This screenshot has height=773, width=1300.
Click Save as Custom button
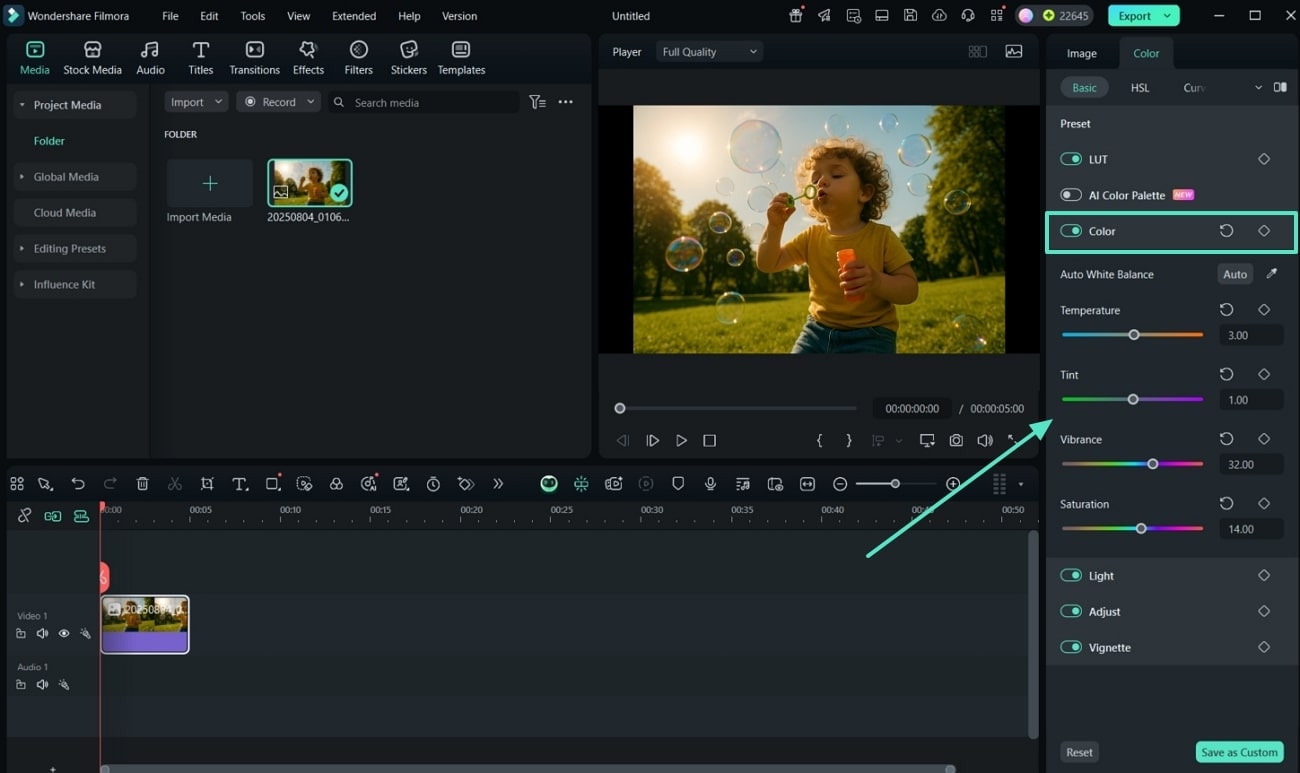tap(1239, 752)
